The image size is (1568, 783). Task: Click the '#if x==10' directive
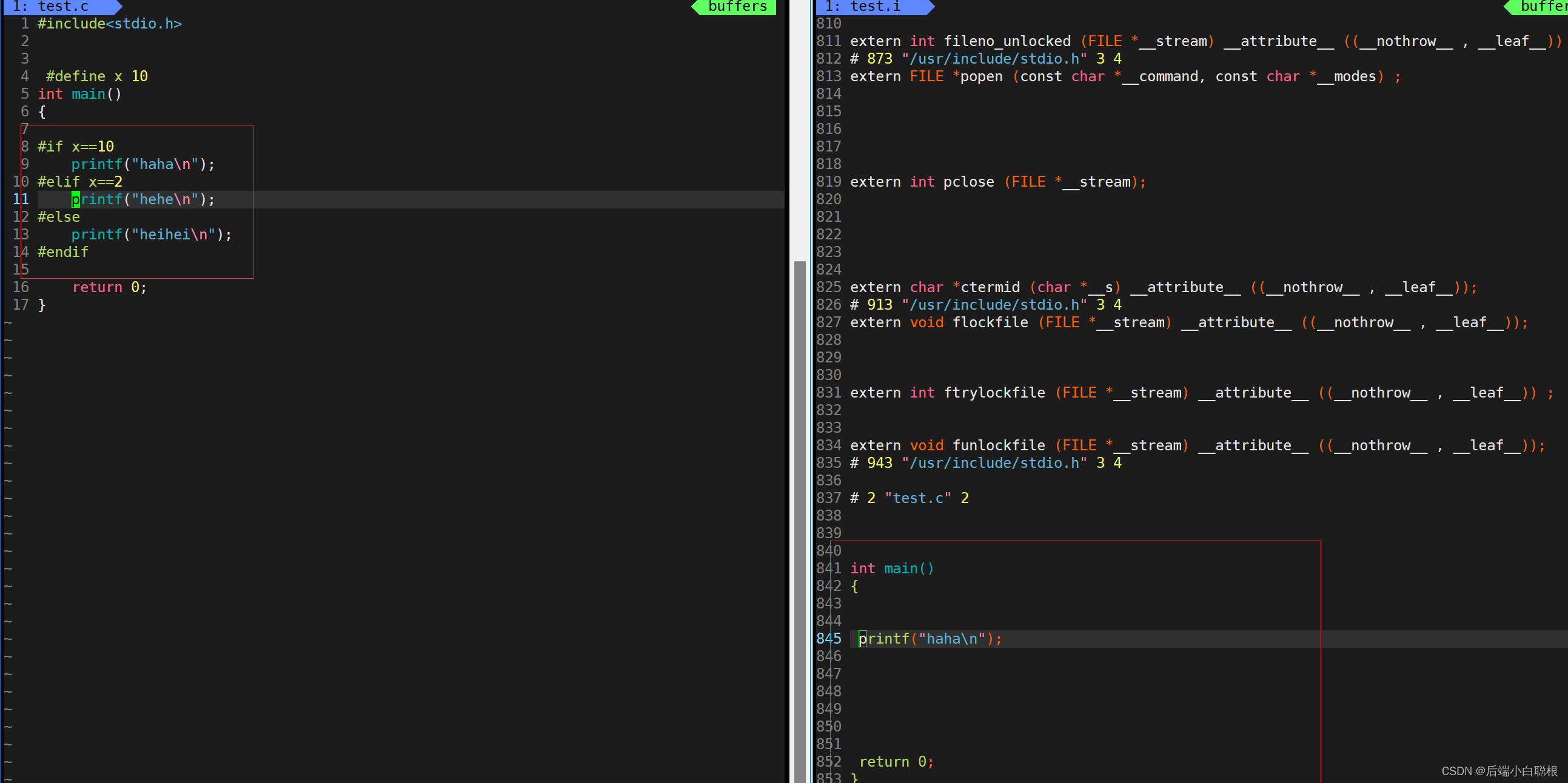click(75, 147)
